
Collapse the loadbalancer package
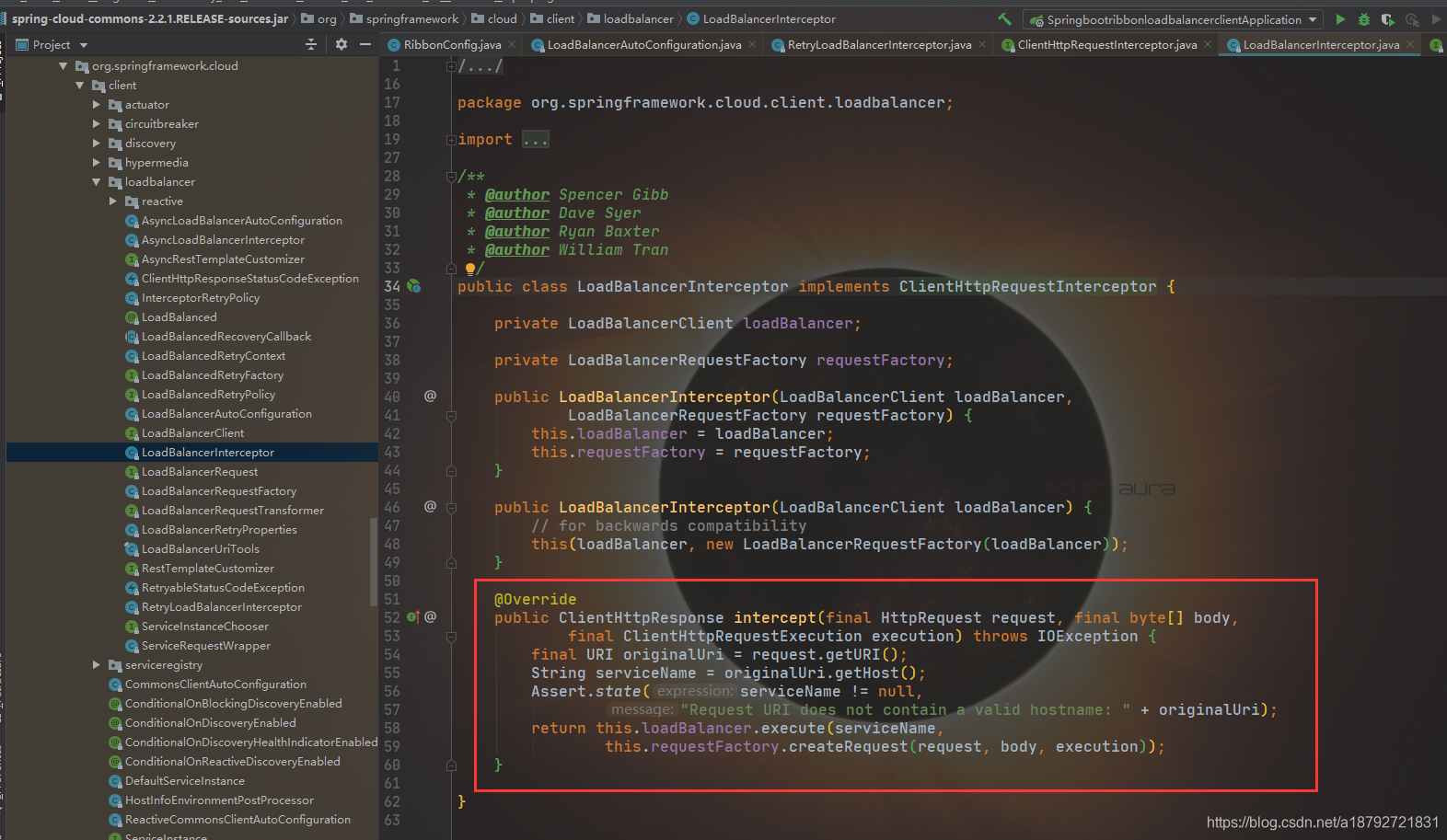(x=97, y=182)
